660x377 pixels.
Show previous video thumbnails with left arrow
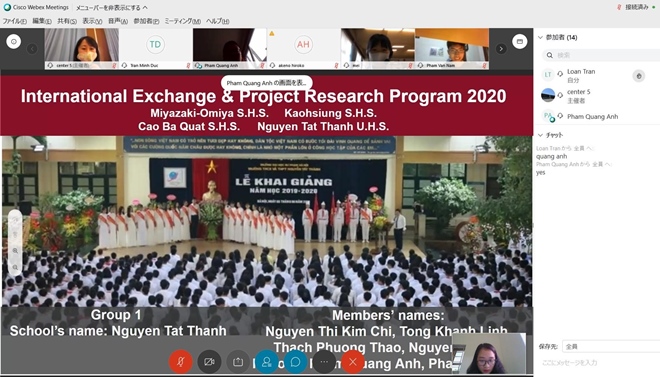[x=32, y=49]
